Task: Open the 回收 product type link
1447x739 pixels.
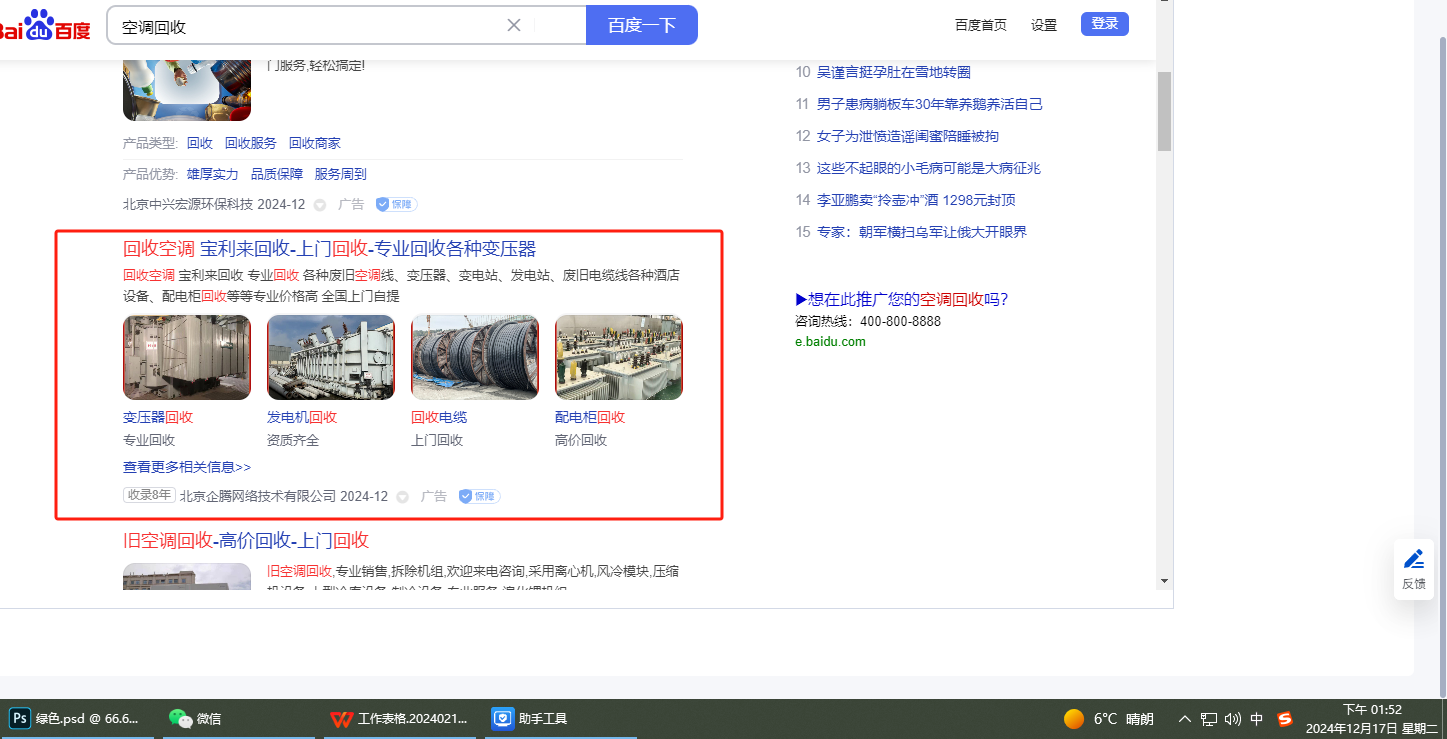Action: click(x=200, y=143)
